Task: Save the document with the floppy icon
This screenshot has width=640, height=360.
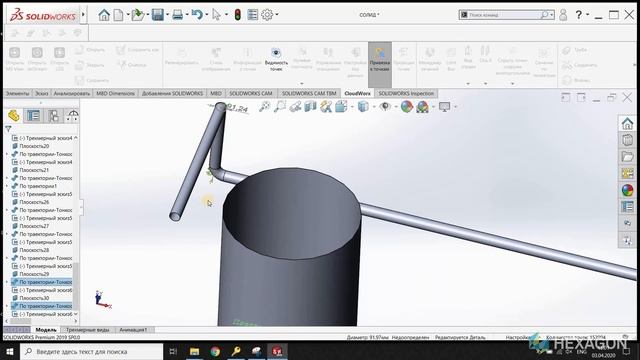Action: tap(158, 15)
